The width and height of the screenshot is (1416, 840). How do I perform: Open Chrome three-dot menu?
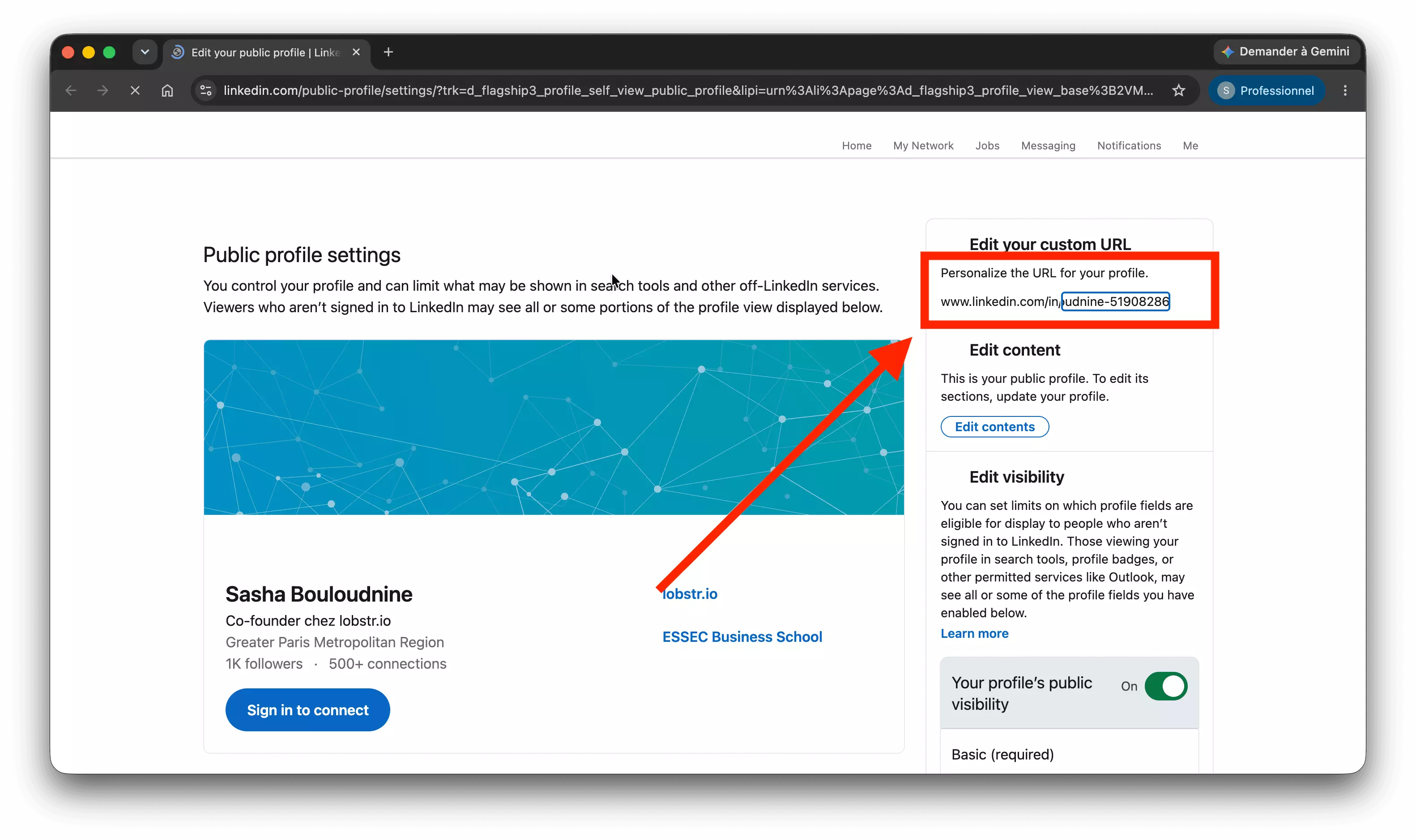click(x=1345, y=90)
